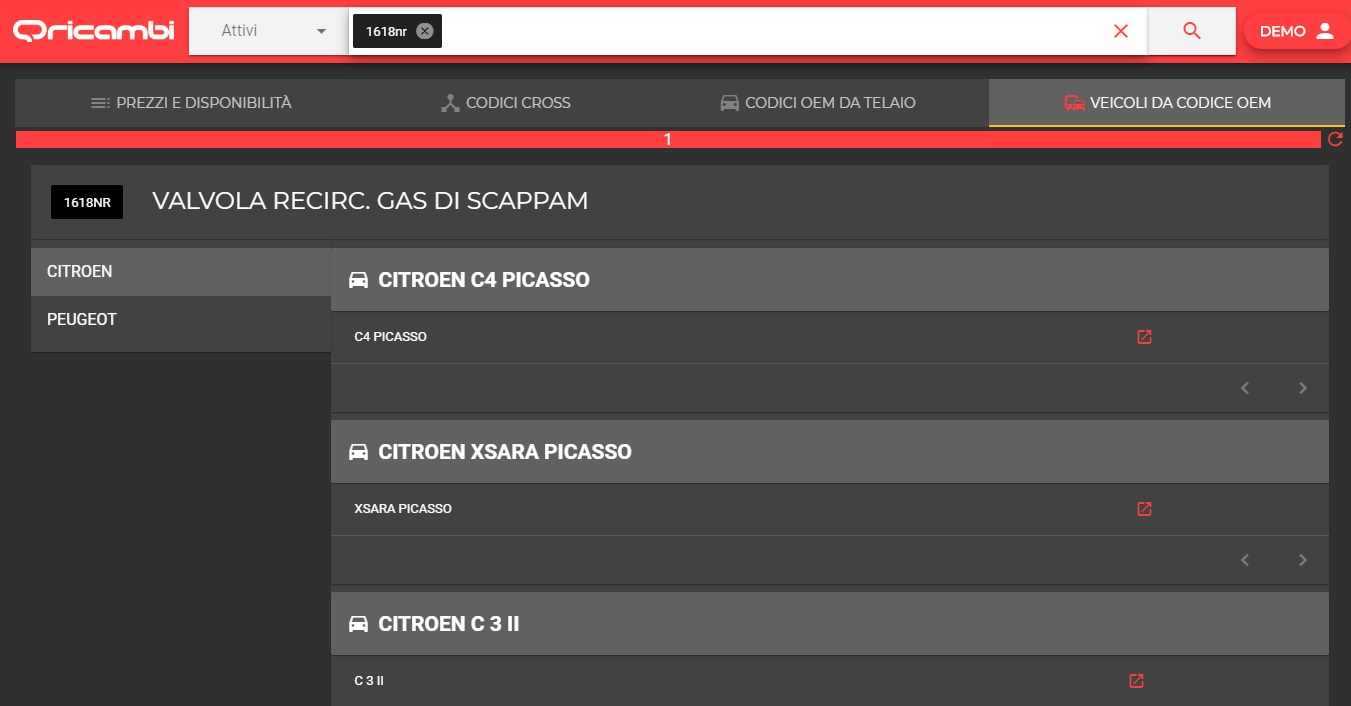The width and height of the screenshot is (1351, 706).
Task: Click the CITROEN C4 PICASSO header
Action: [x=830, y=280]
